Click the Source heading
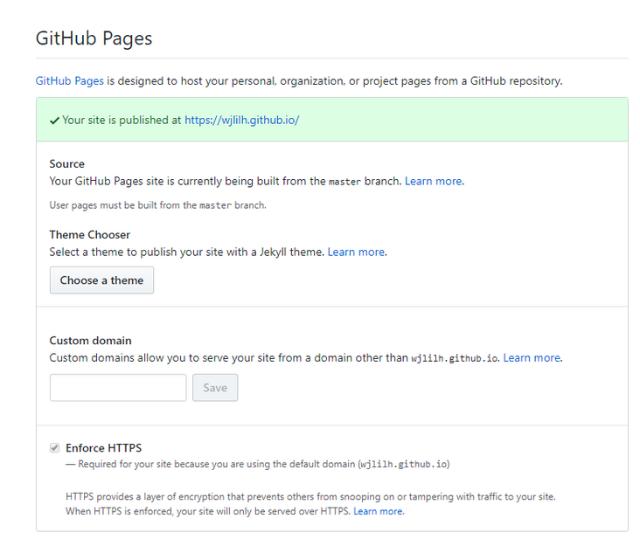Viewport: 640px width, 539px height. [x=67, y=164]
